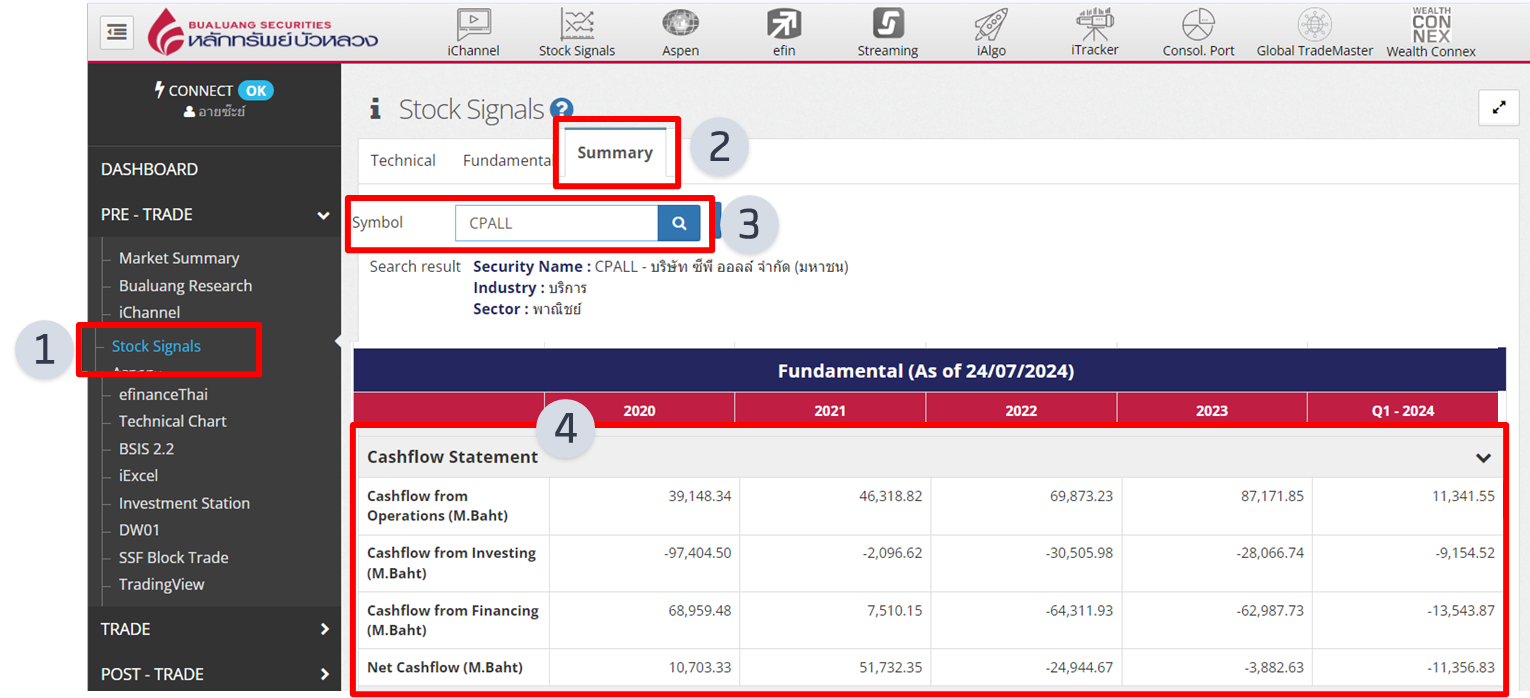Click the Sector พาณิชย์ line
Screen dimensions: 1530x698
(527, 309)
